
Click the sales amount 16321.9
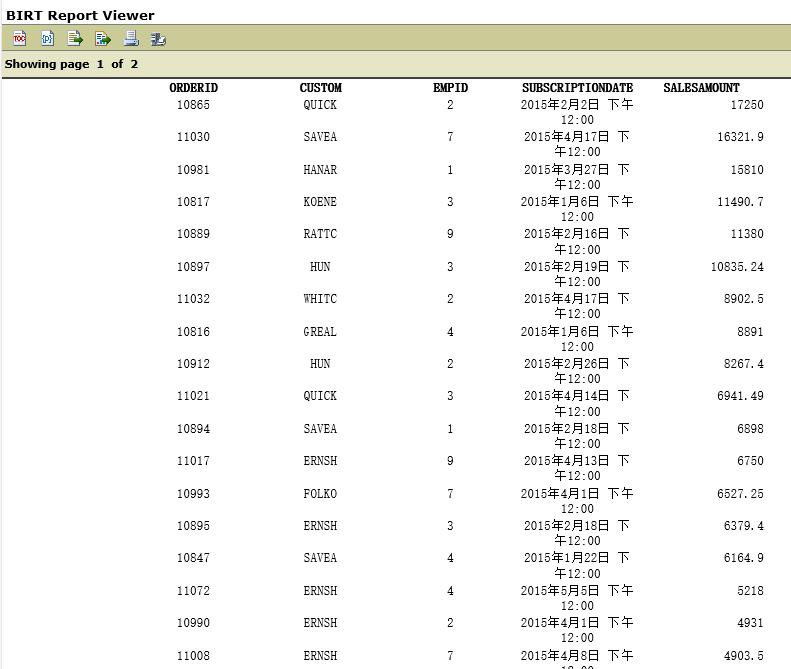[740, 137]
